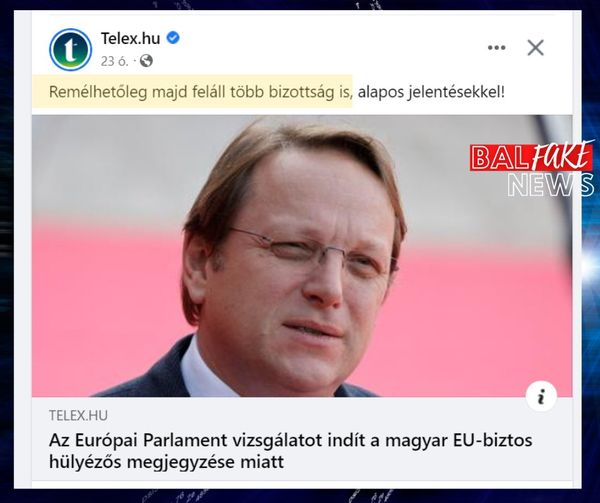Click the blue verified badge beside Telex.hu
Viewport: 600px width, 503px height.
[173, 38]
